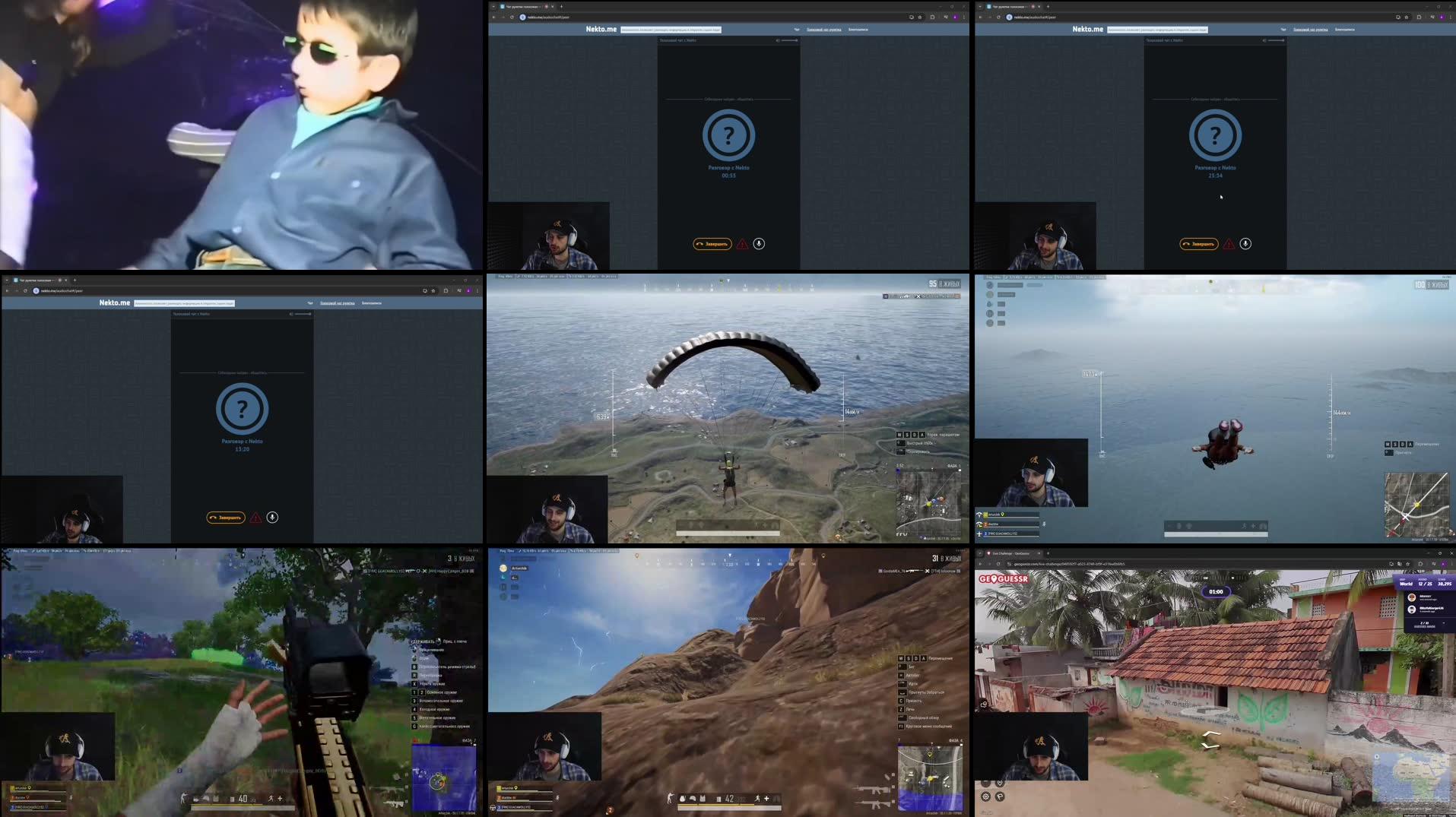Image resolution: width=1456 pixels, height=817 pixels.
Task: Click the GeoGuessr return-to-start flag icon
Action: pos(1000,796)
